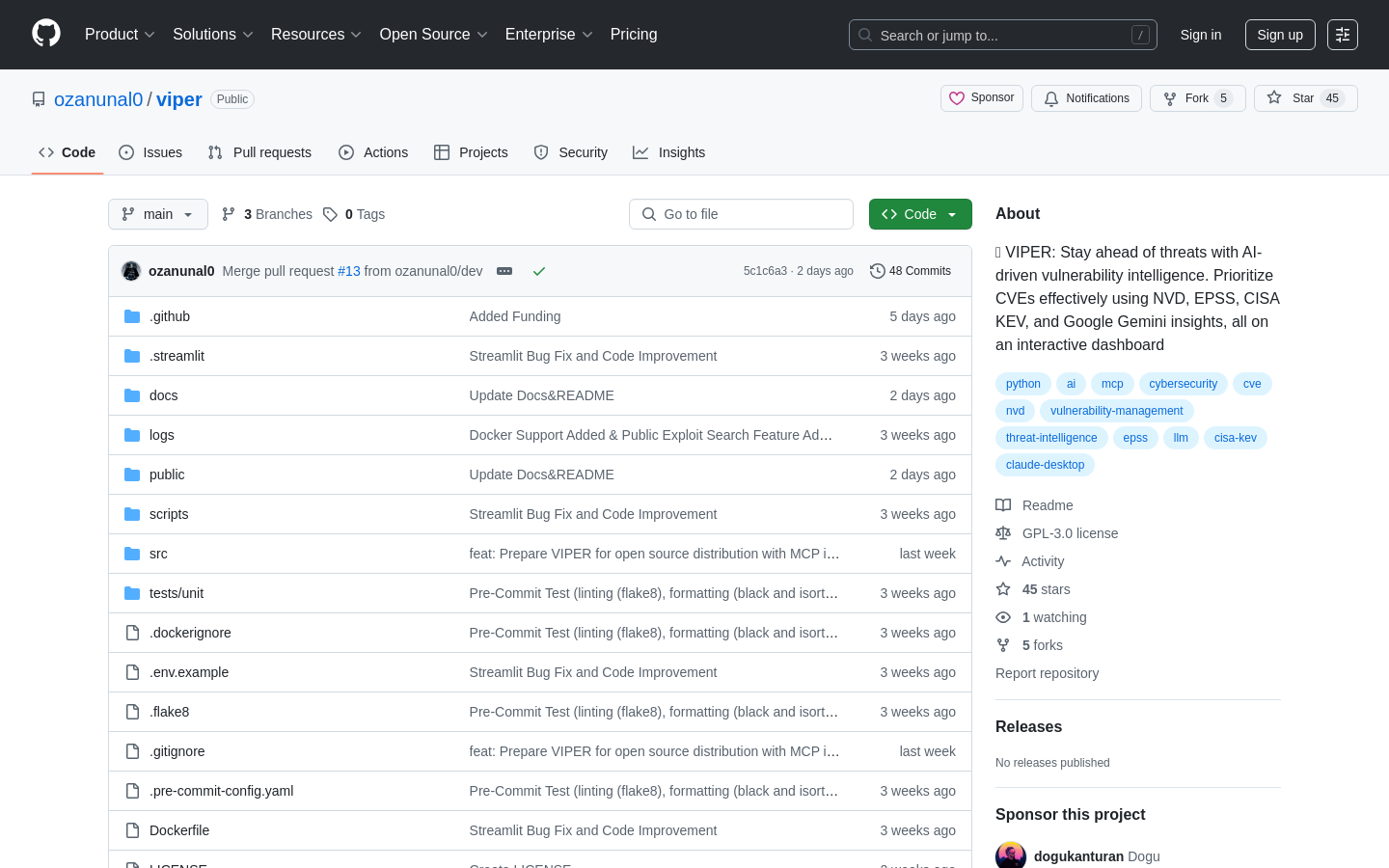The width and height of the screenshot is (1389, 868).
Task: Expand the Resources menu
Action: [x=316, y=35]
